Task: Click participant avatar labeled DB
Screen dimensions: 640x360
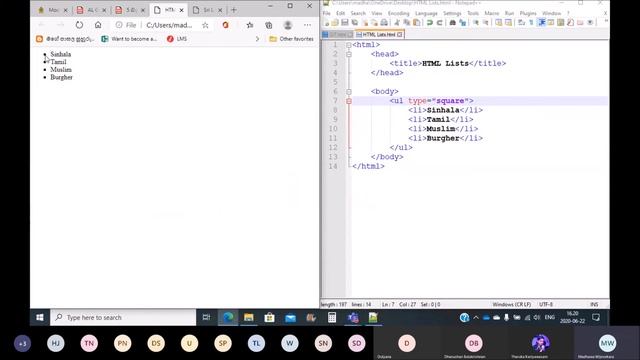Action: [473, 343]
